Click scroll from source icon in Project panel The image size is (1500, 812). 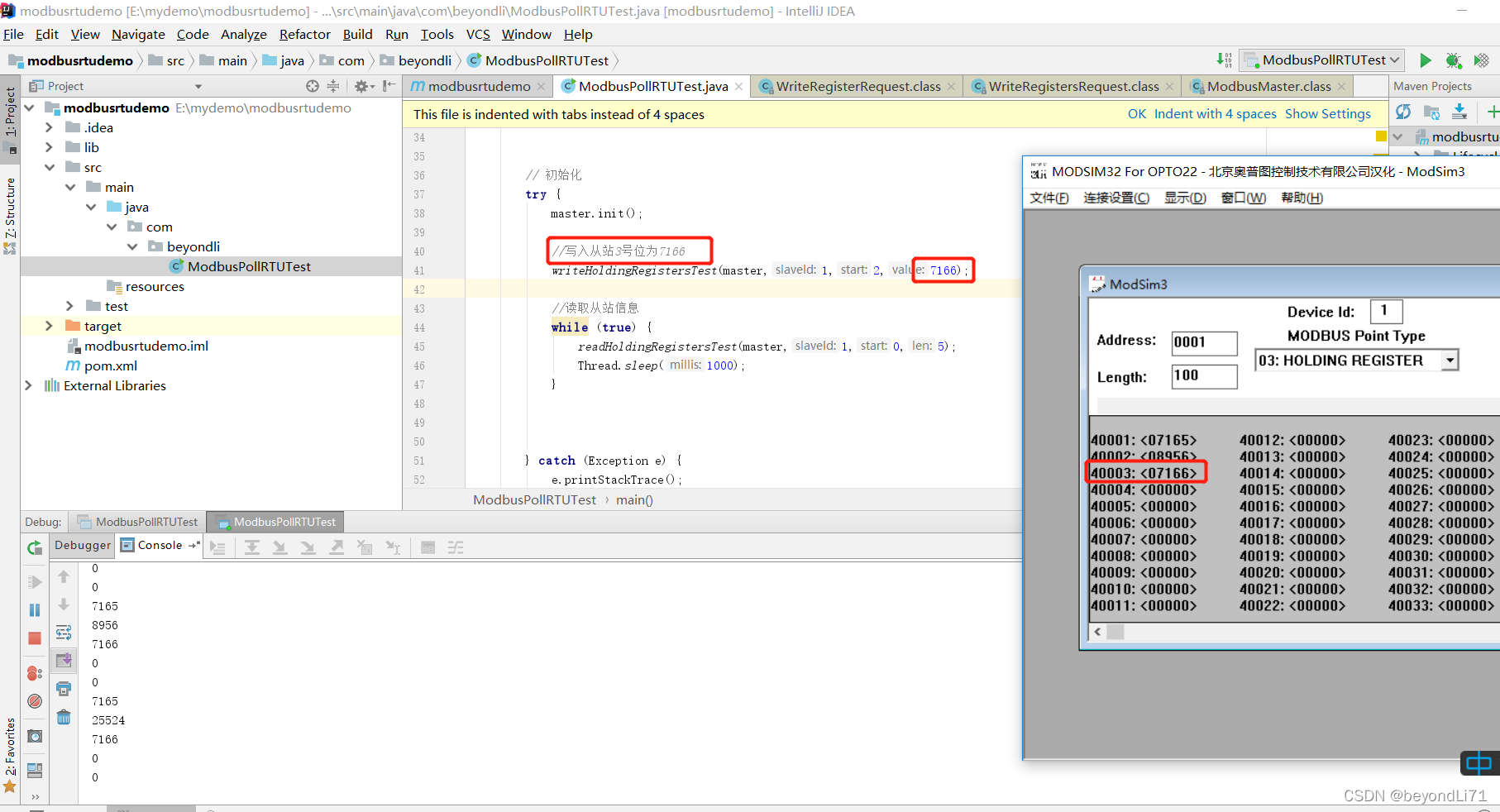[312, 86]
